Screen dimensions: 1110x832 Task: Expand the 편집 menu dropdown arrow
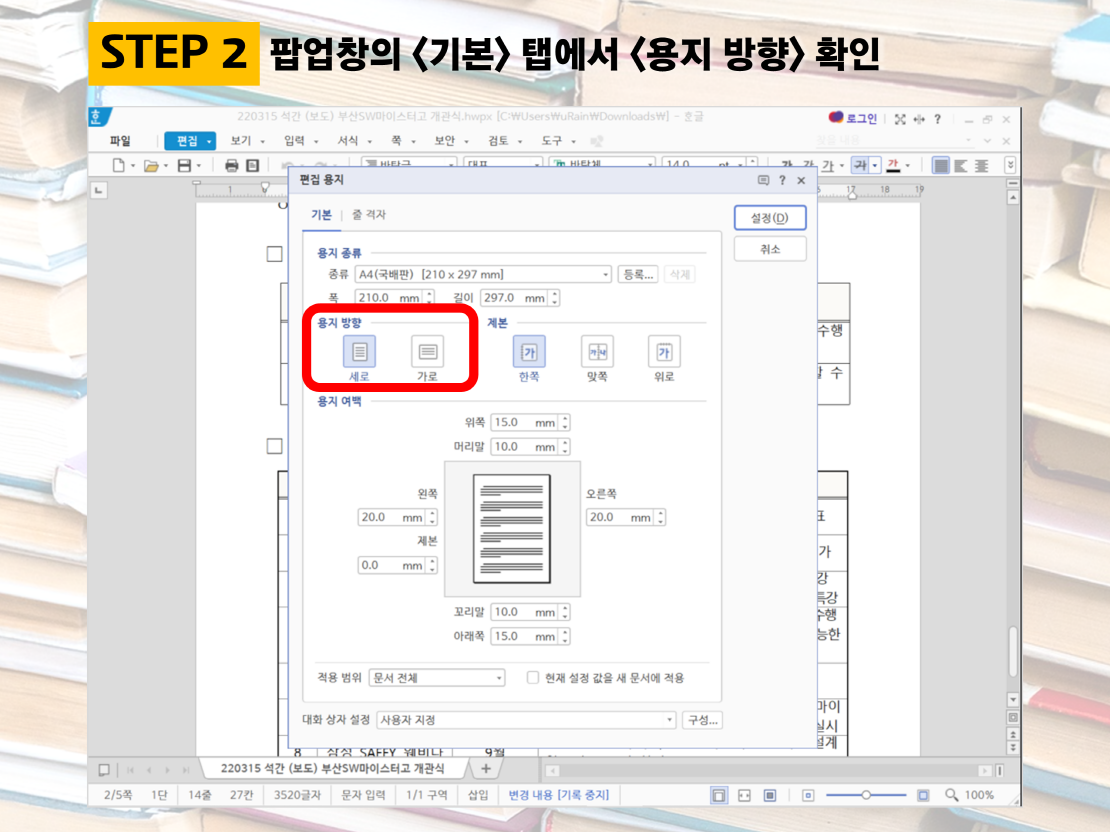coord(210,142)
